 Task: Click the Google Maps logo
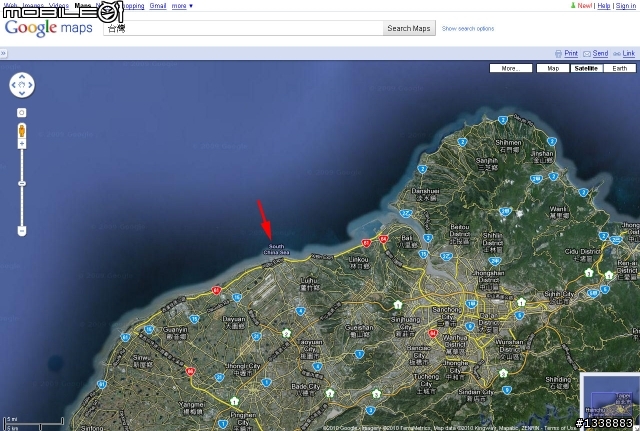49,28
